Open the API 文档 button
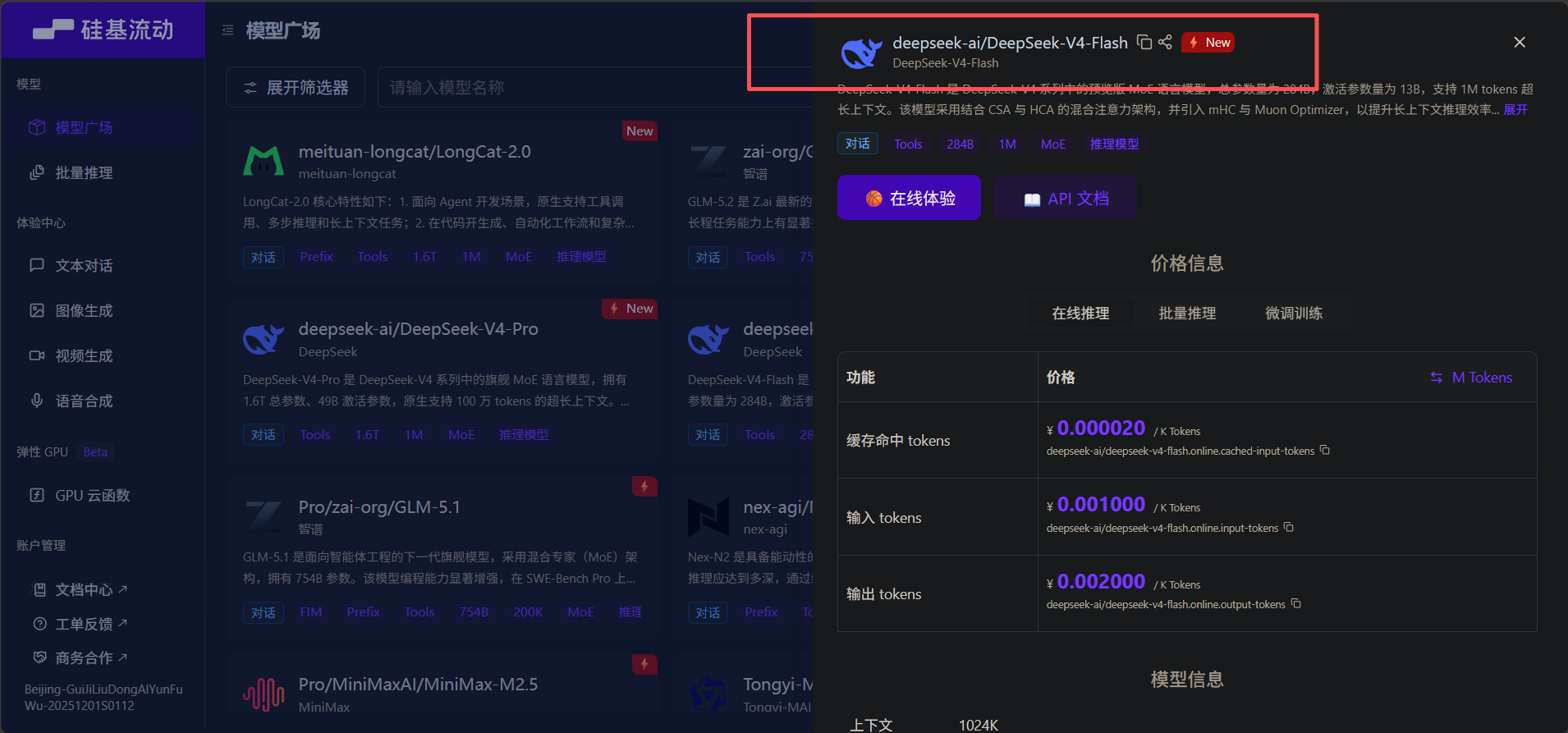 (x=1066, y=198)
